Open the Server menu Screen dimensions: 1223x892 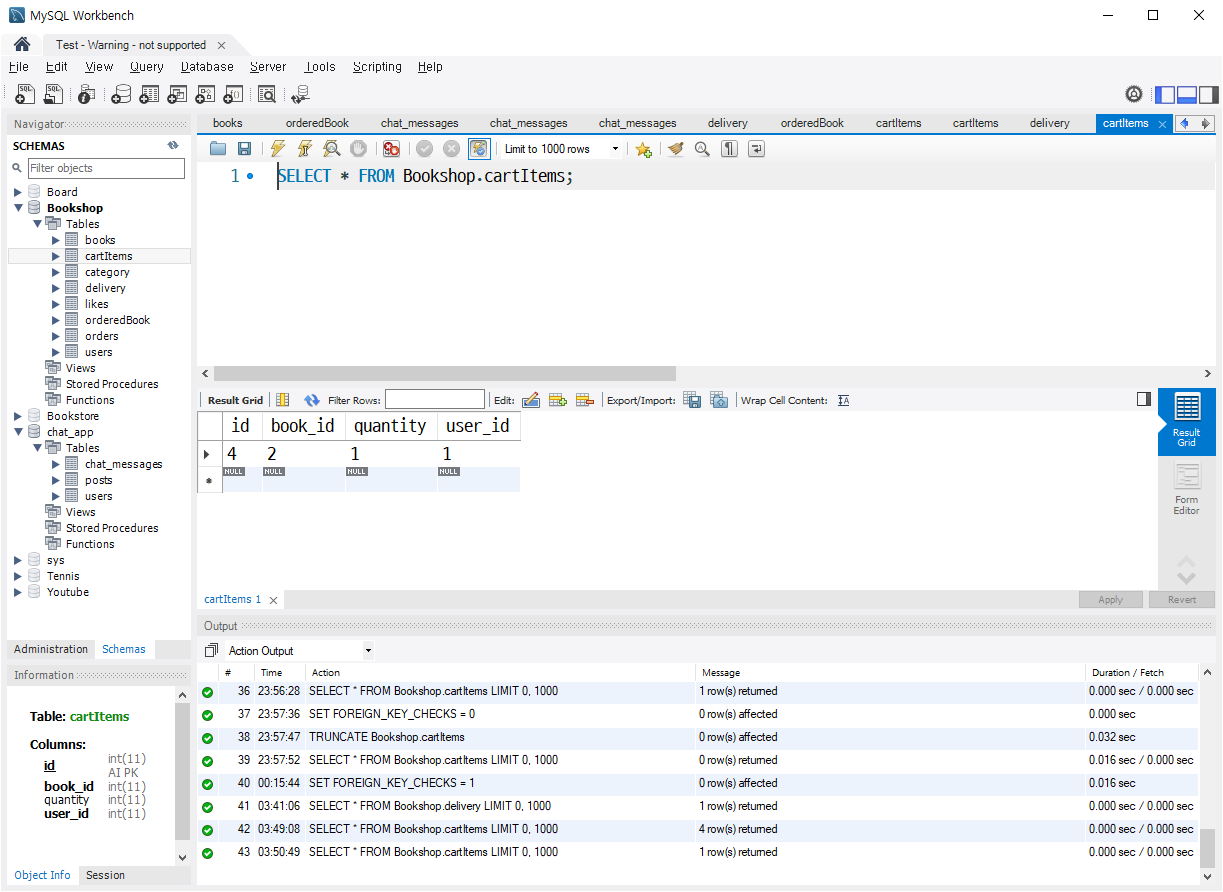coord(268,67)
